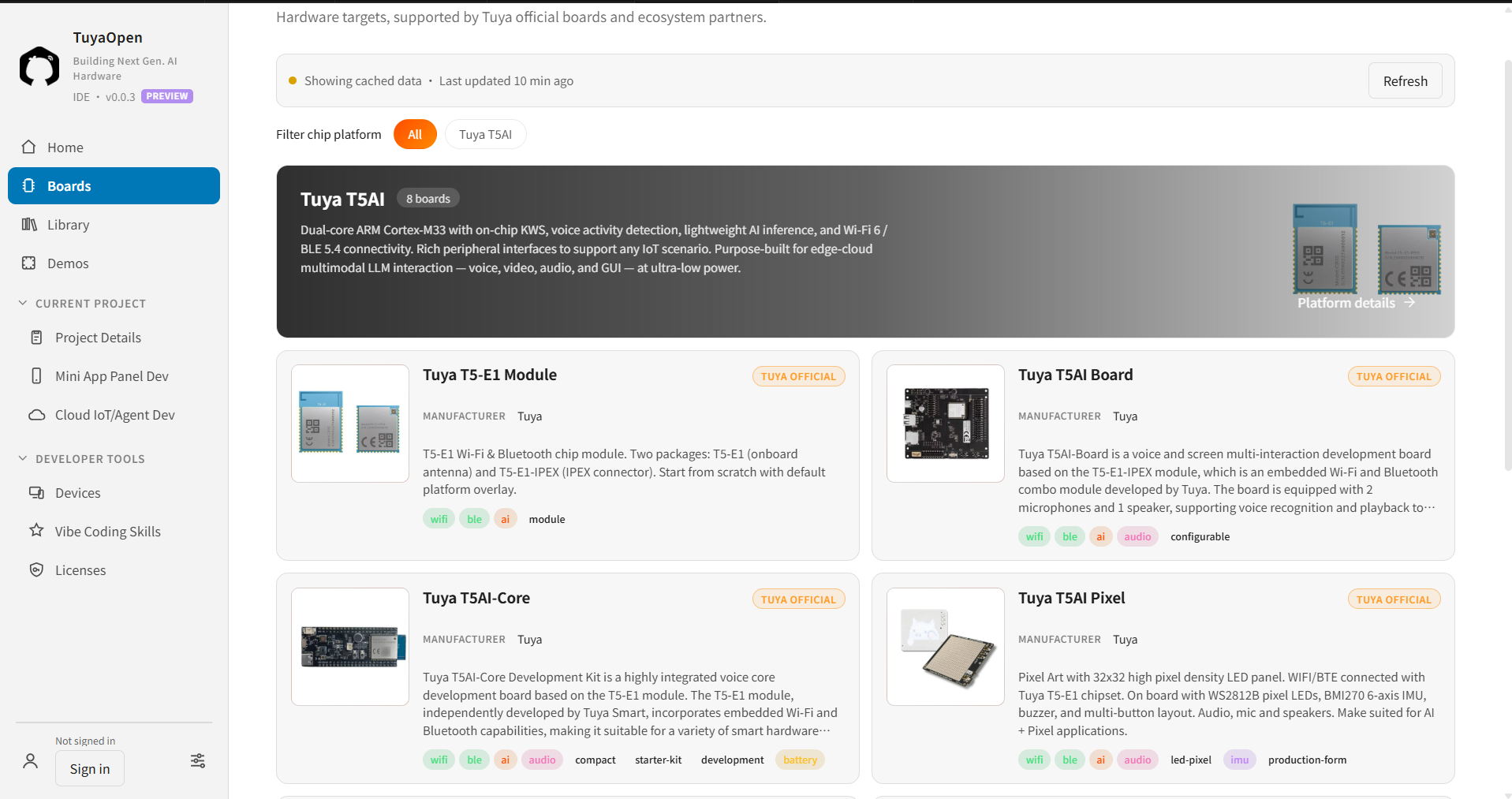Click the 'wifi' tag on T5-E1 Module

point(439,519)
